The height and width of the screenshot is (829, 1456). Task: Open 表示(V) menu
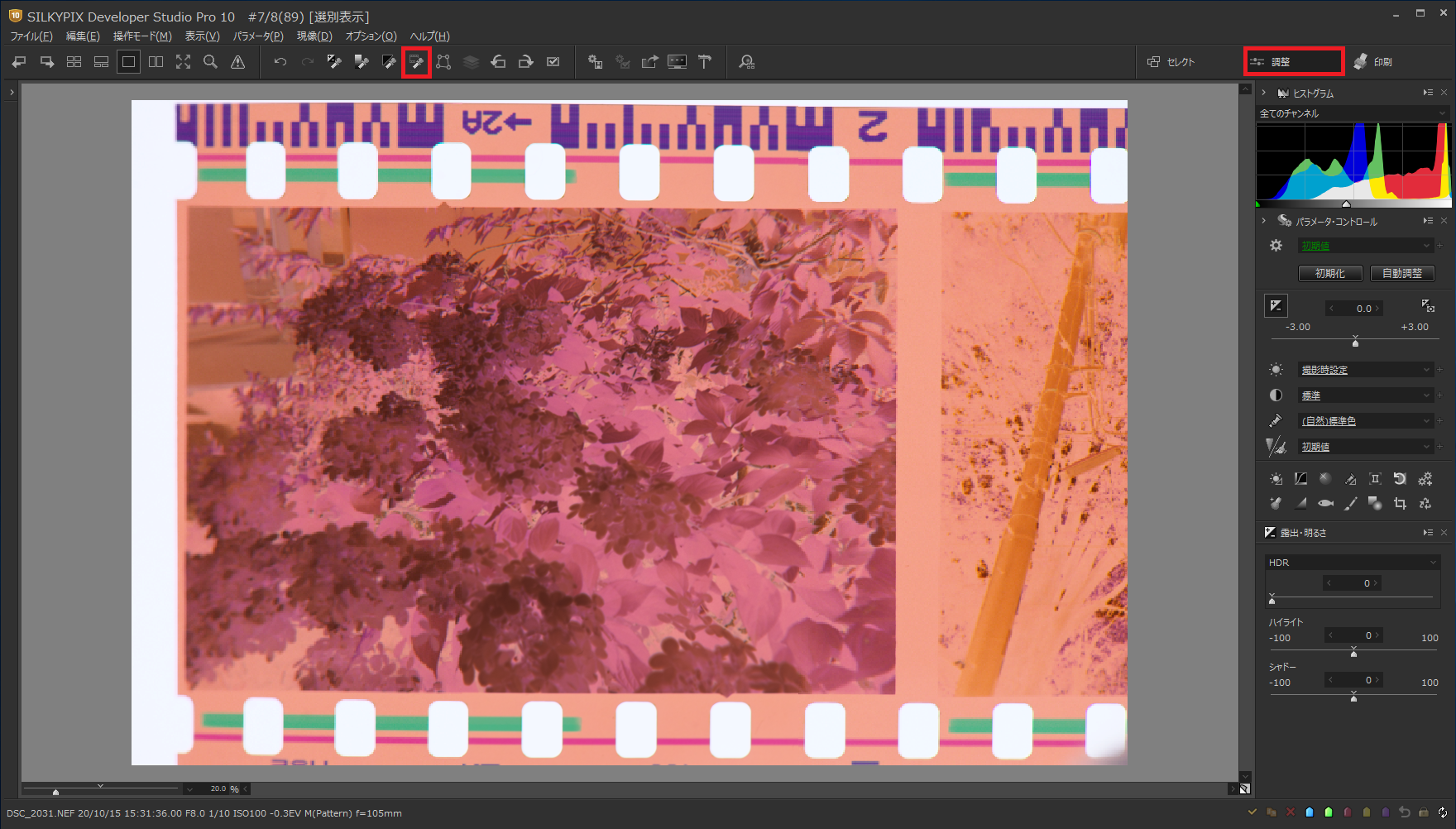point(202,36)
